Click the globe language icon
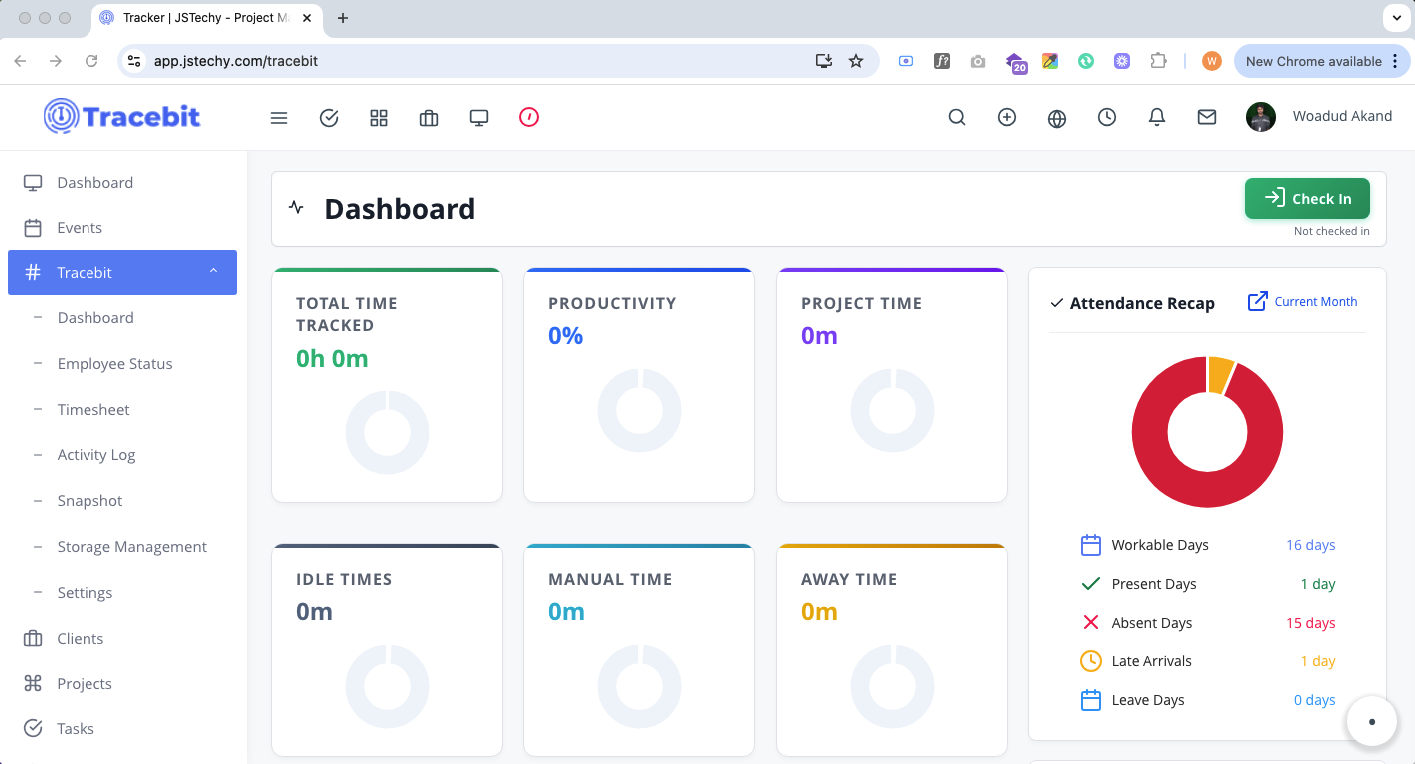 (1056, 117)
